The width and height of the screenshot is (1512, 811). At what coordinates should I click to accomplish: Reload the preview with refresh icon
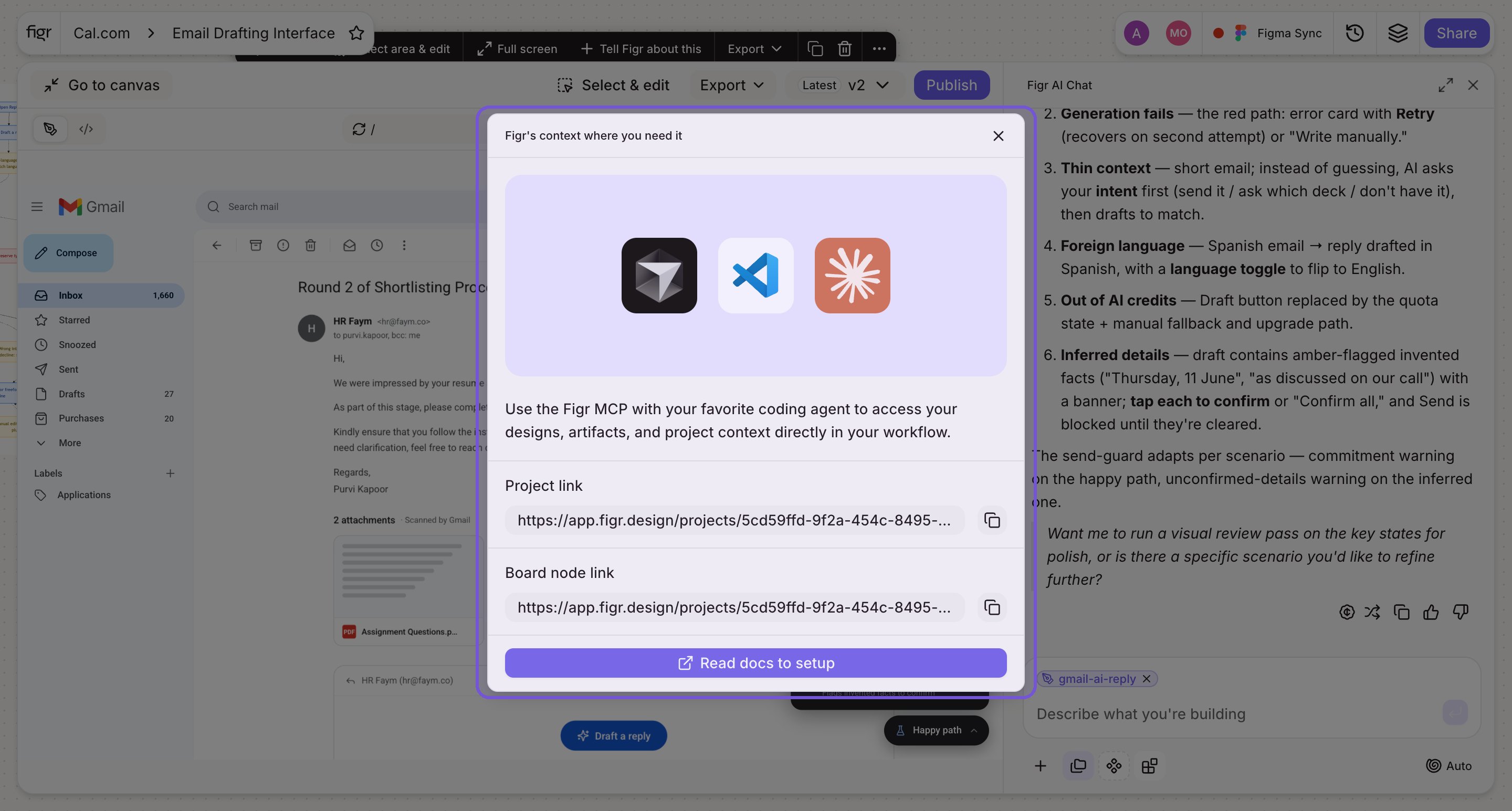[359, 129]
